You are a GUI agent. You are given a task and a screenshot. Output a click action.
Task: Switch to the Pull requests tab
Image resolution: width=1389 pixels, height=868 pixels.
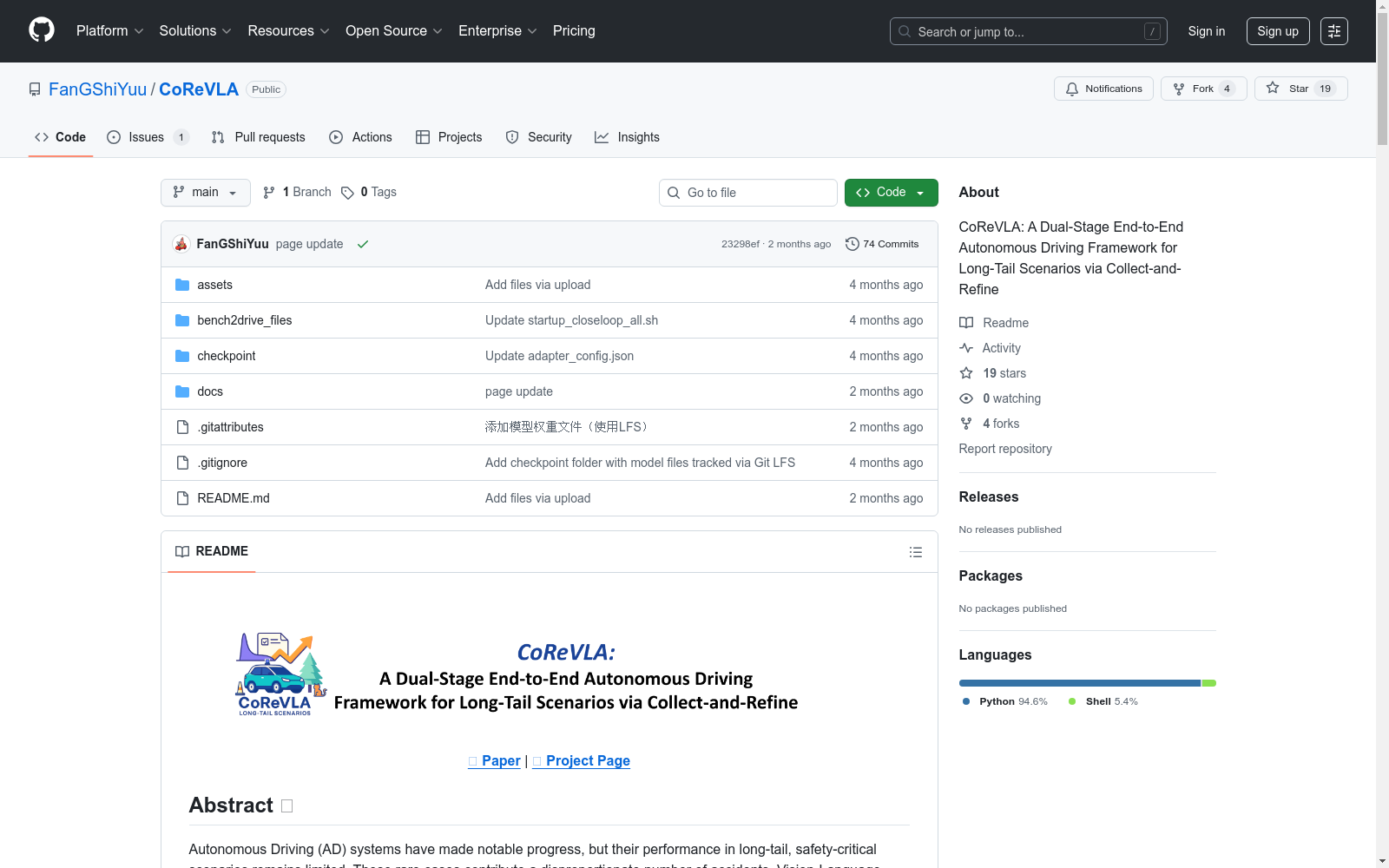point(259,137)
